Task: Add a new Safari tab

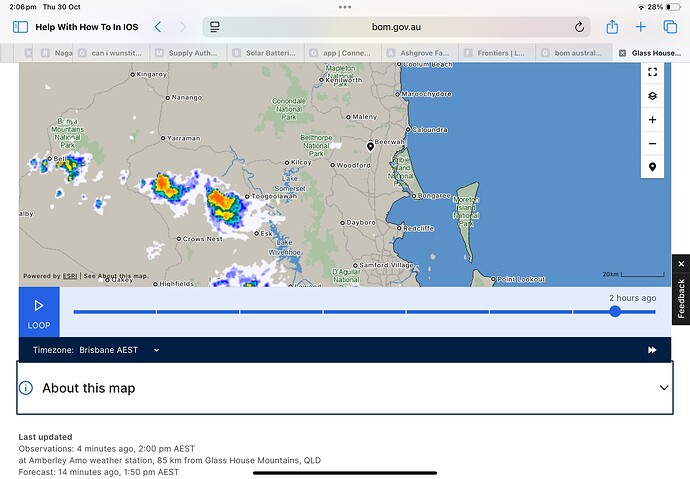Action: pyautogui.click(x=641, y=27)
